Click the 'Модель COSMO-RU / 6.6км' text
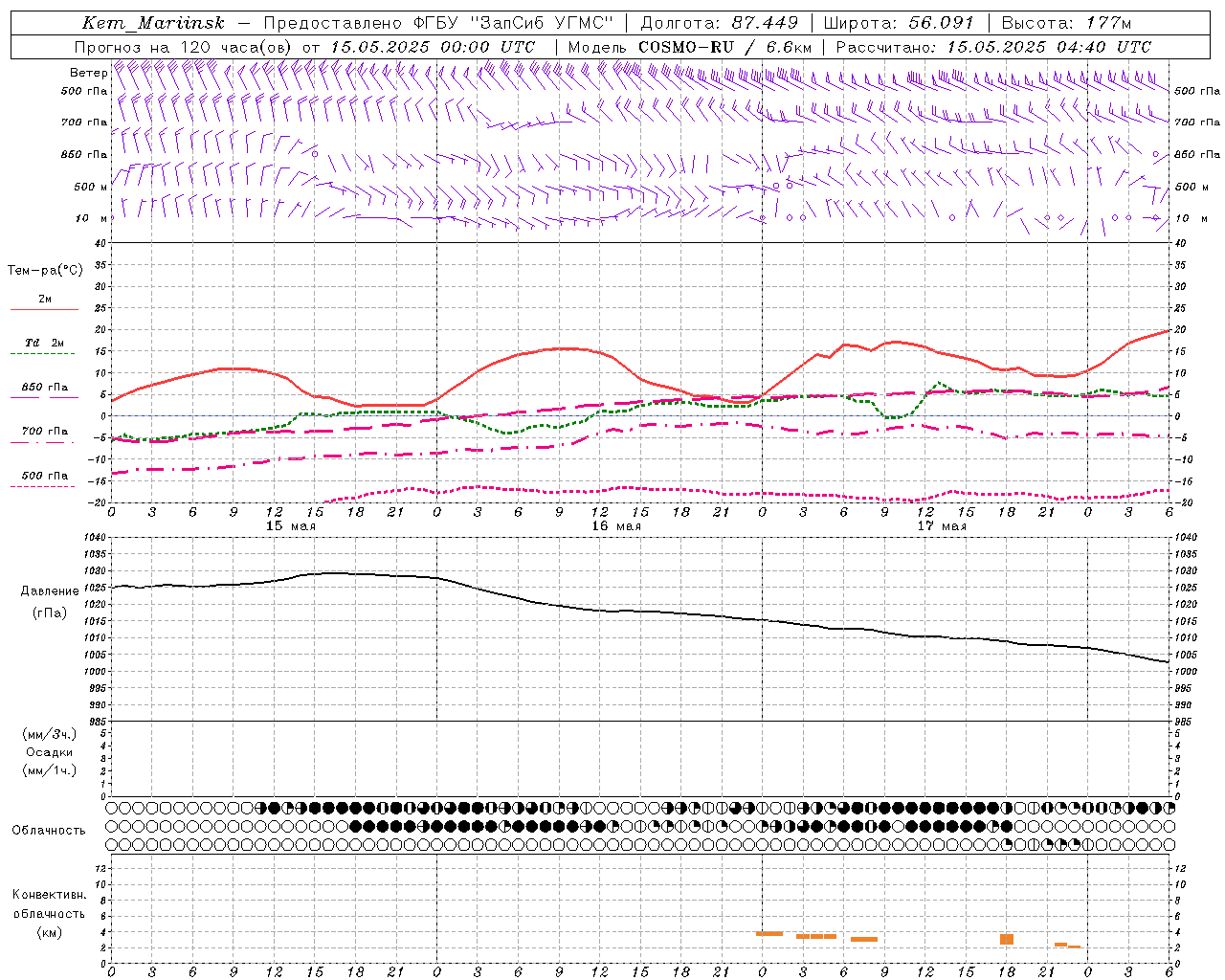Screen dimensions: 1225x980 tap(690, 47)
